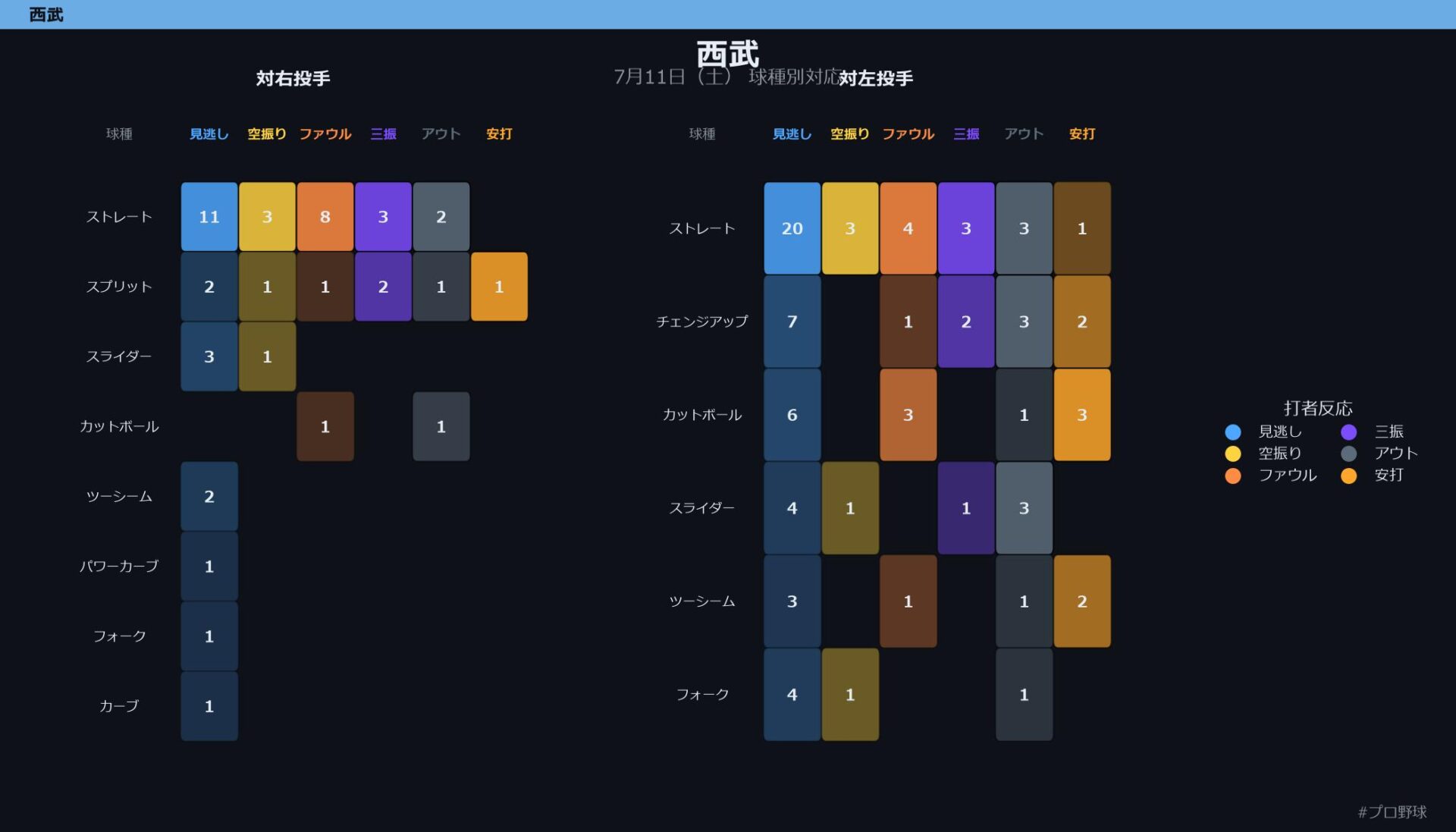Click the アウト cell for 対右投手 カットボール
The image size is (1456, 832).
441,426
